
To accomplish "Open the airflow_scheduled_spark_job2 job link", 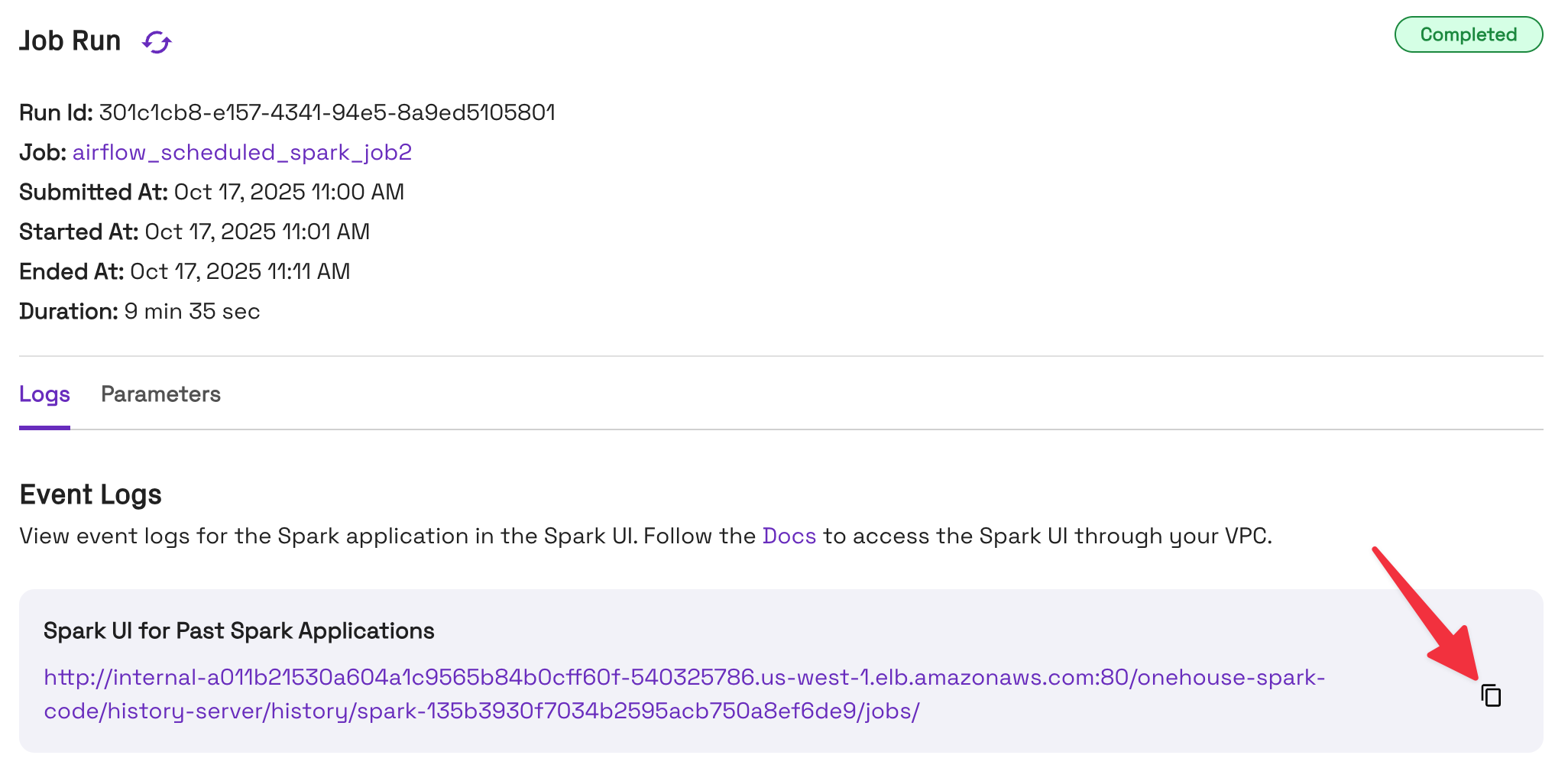I will (242, 153).
